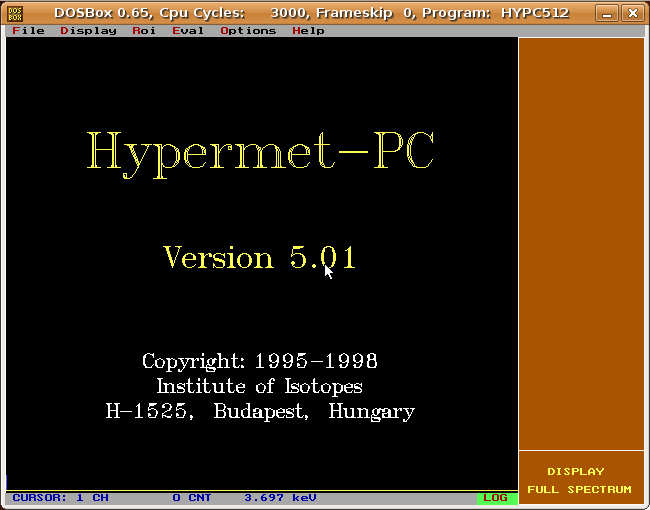Toggle the green LOG scale indicator
650x510 pixels.
[496, 498]
